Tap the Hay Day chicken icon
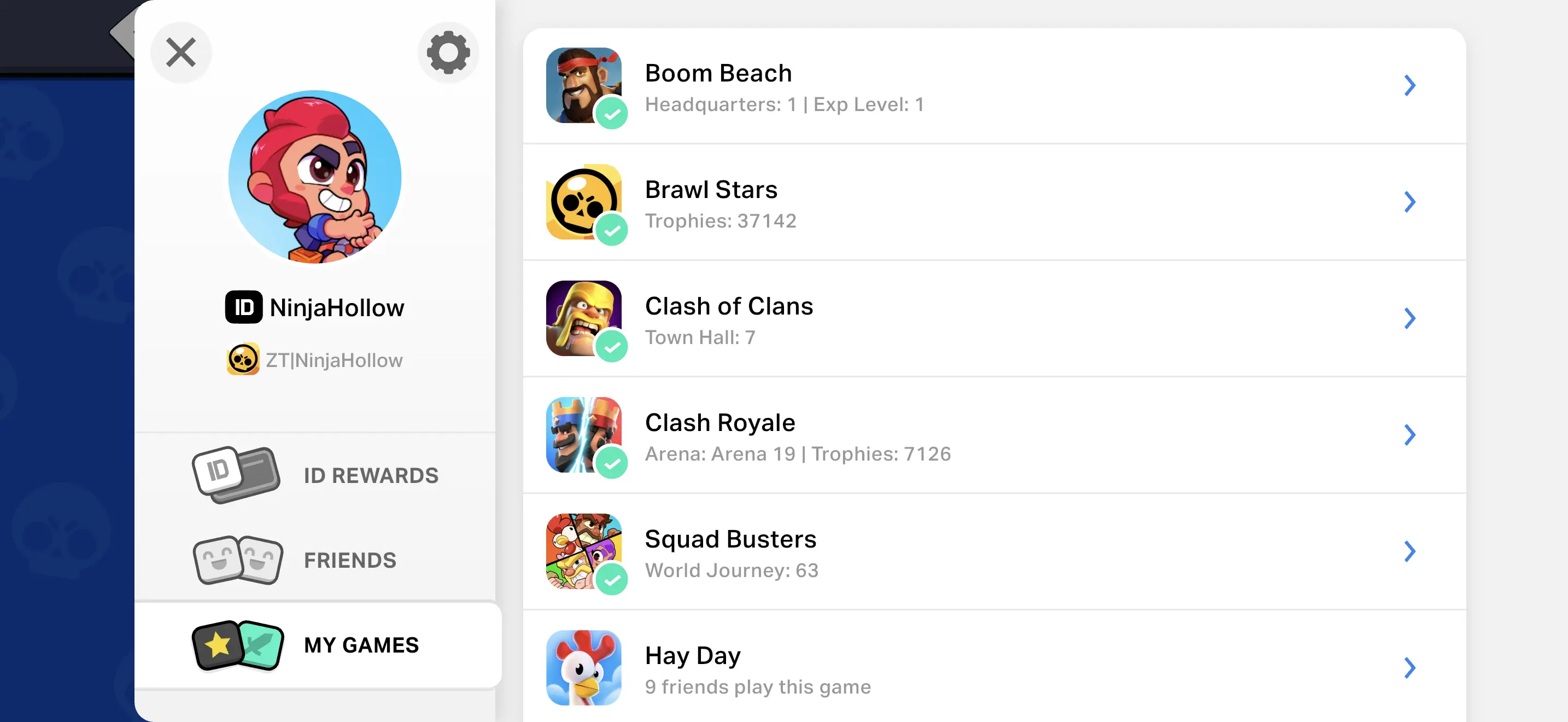 pos(584,667)
